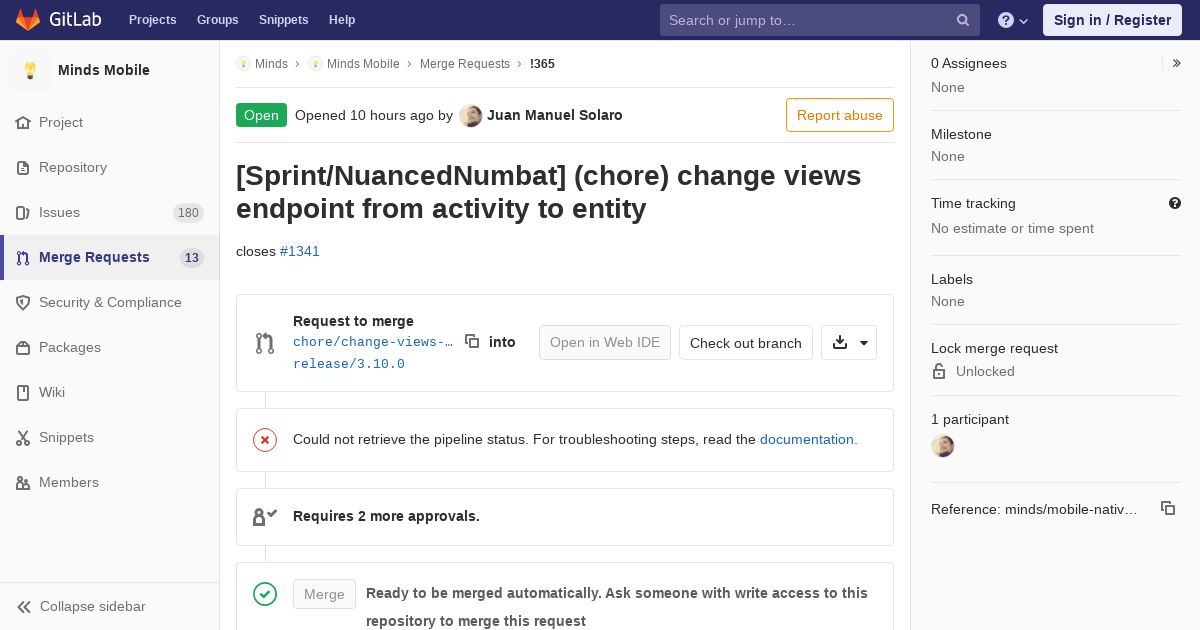Open Issues section with 180 count

(110, 212)
